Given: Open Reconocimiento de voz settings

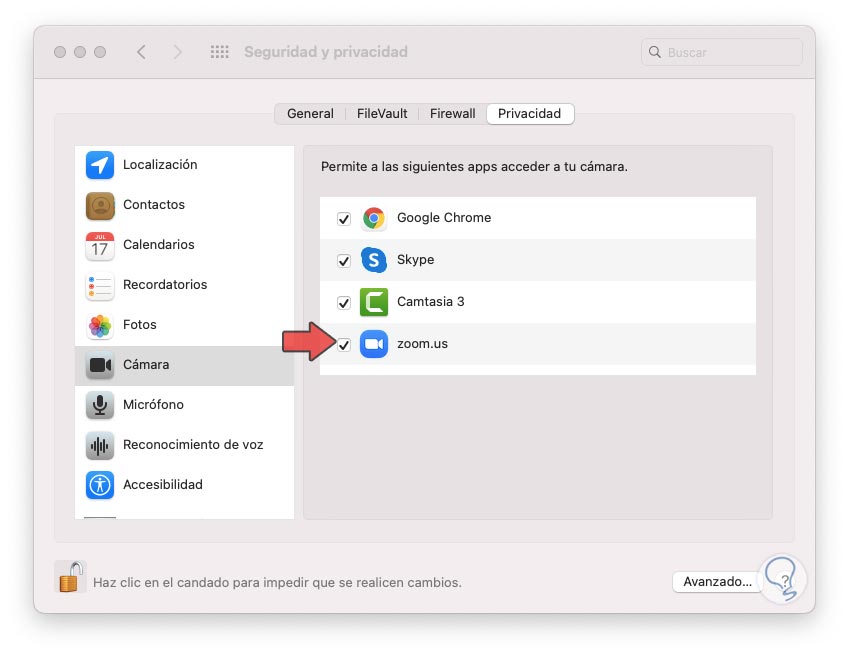Looking at the screenshot, I should (x=99, y=444).
